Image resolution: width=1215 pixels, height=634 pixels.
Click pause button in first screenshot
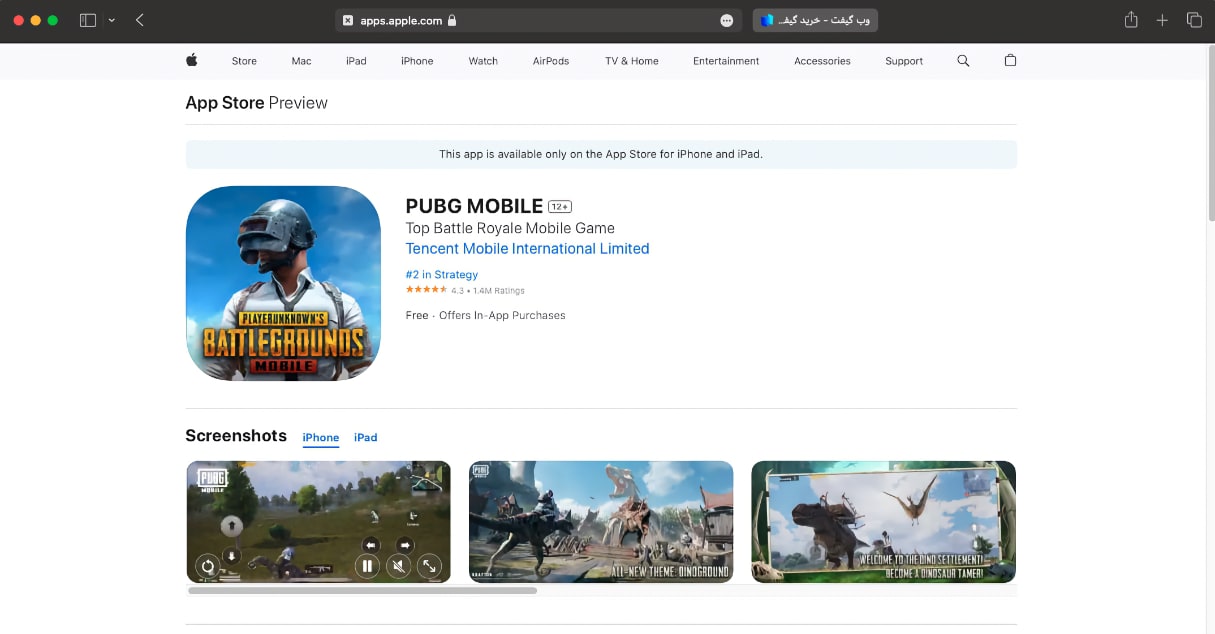[367, 566]
